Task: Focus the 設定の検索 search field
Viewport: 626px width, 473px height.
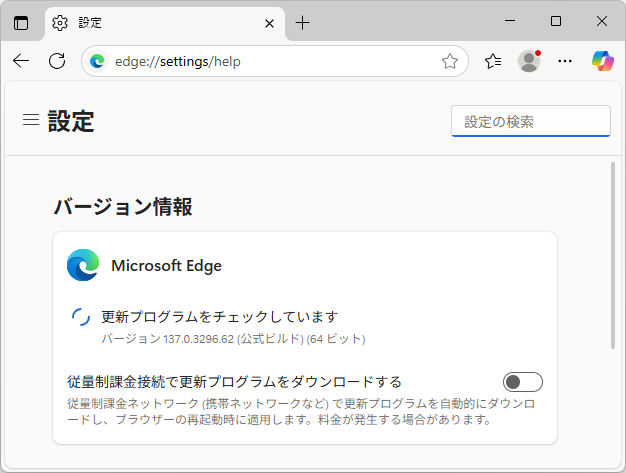Action: click(x=531, y=121)
